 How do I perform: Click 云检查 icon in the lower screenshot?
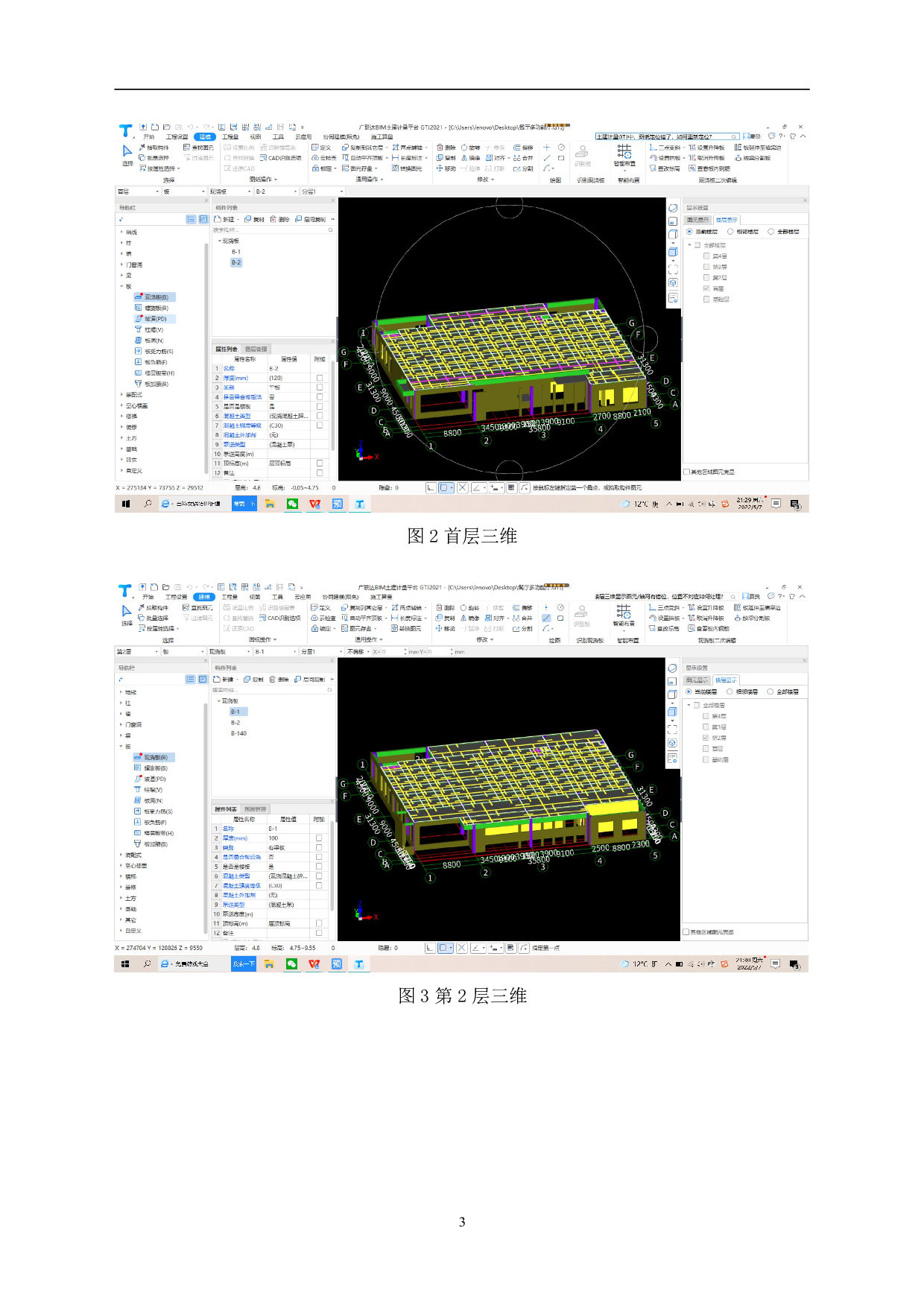[x=324, y=618]
